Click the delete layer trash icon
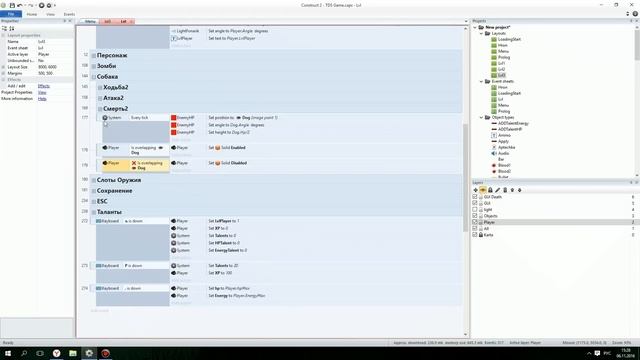Screen dimensions: 640x360 [505, 190]
